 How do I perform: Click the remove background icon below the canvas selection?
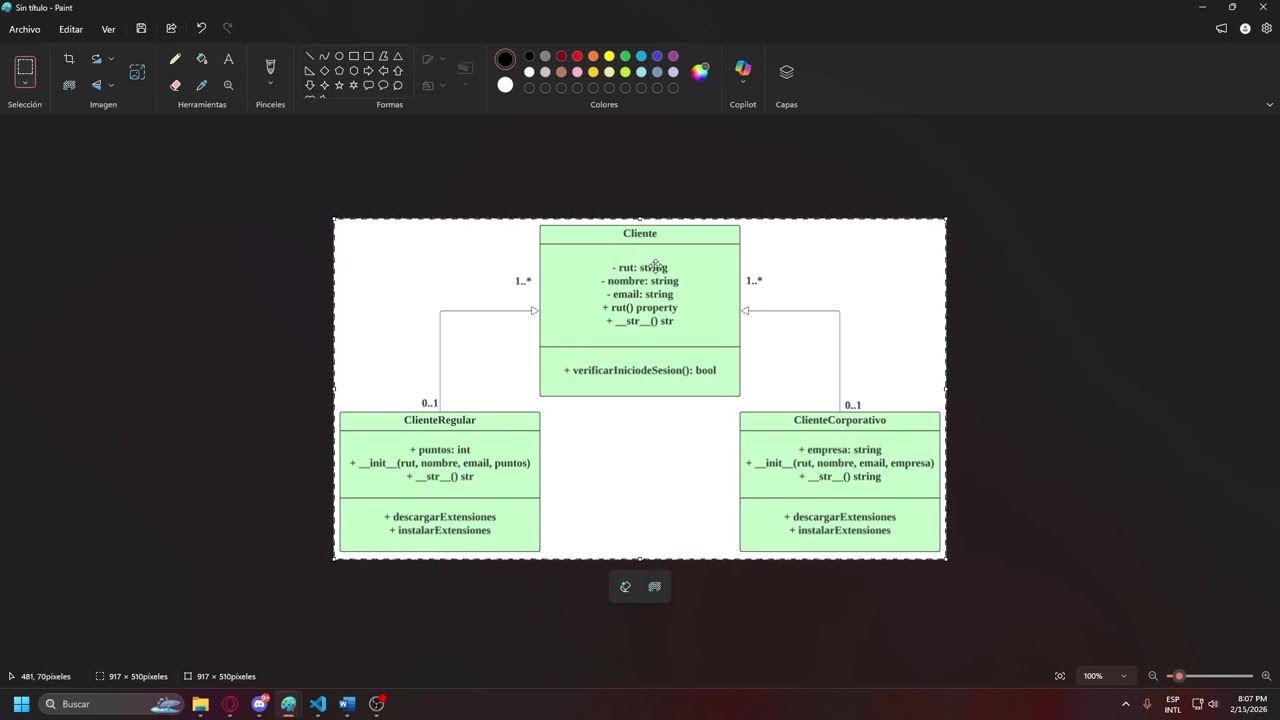tap(655, 587)
